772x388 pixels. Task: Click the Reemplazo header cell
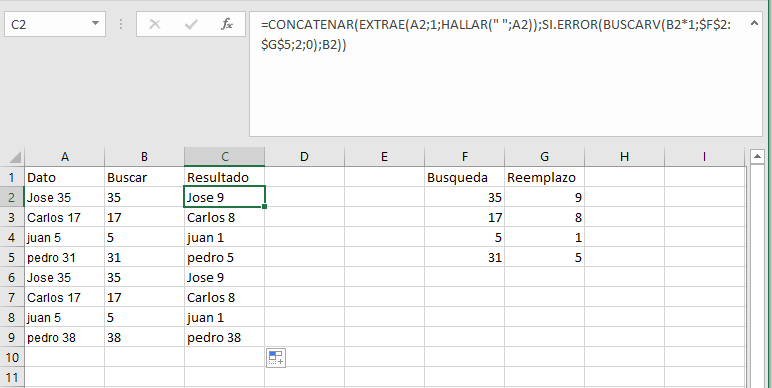[545, 177]
